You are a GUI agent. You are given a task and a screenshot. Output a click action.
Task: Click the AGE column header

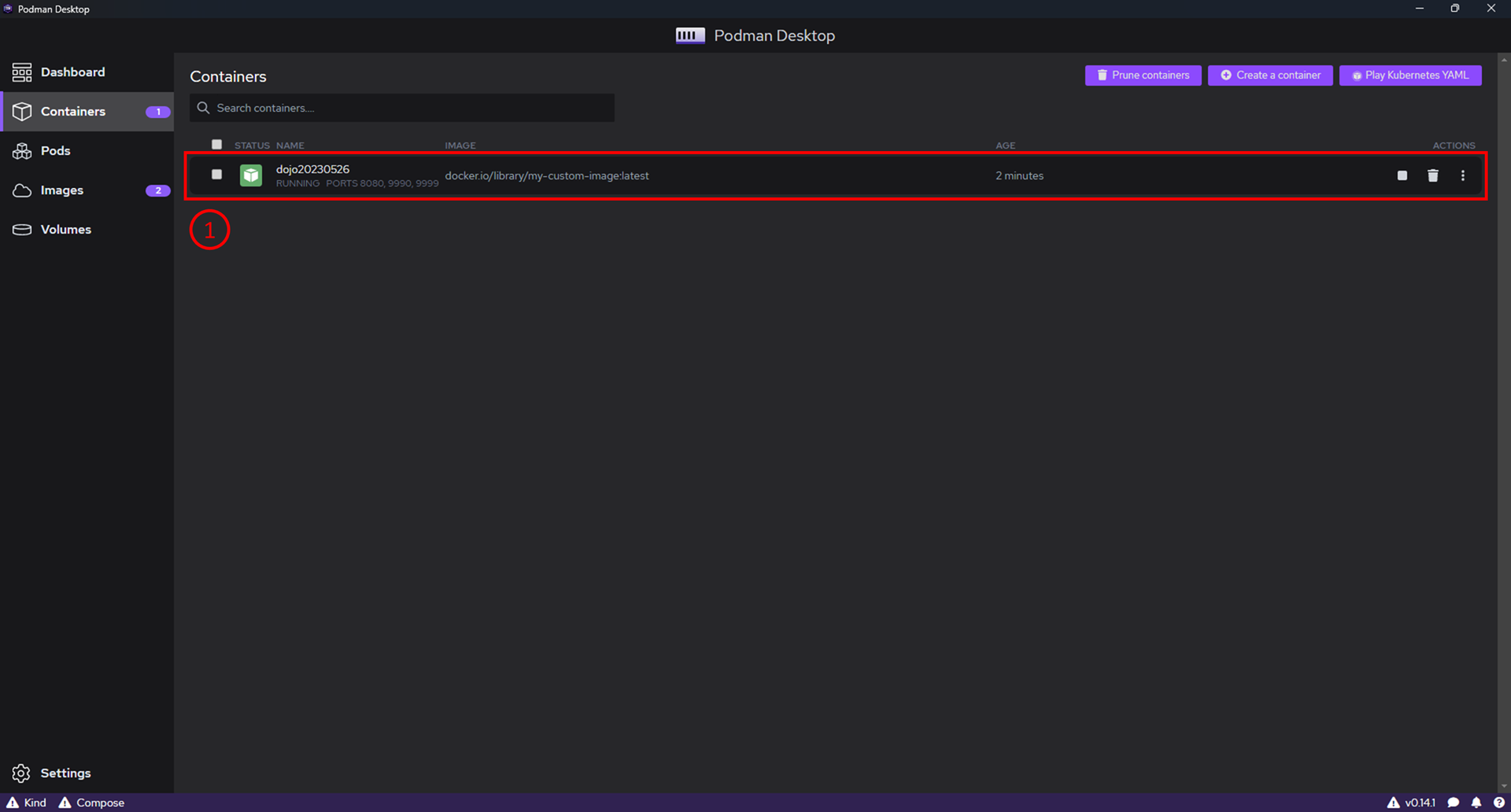click(1006, 146)
